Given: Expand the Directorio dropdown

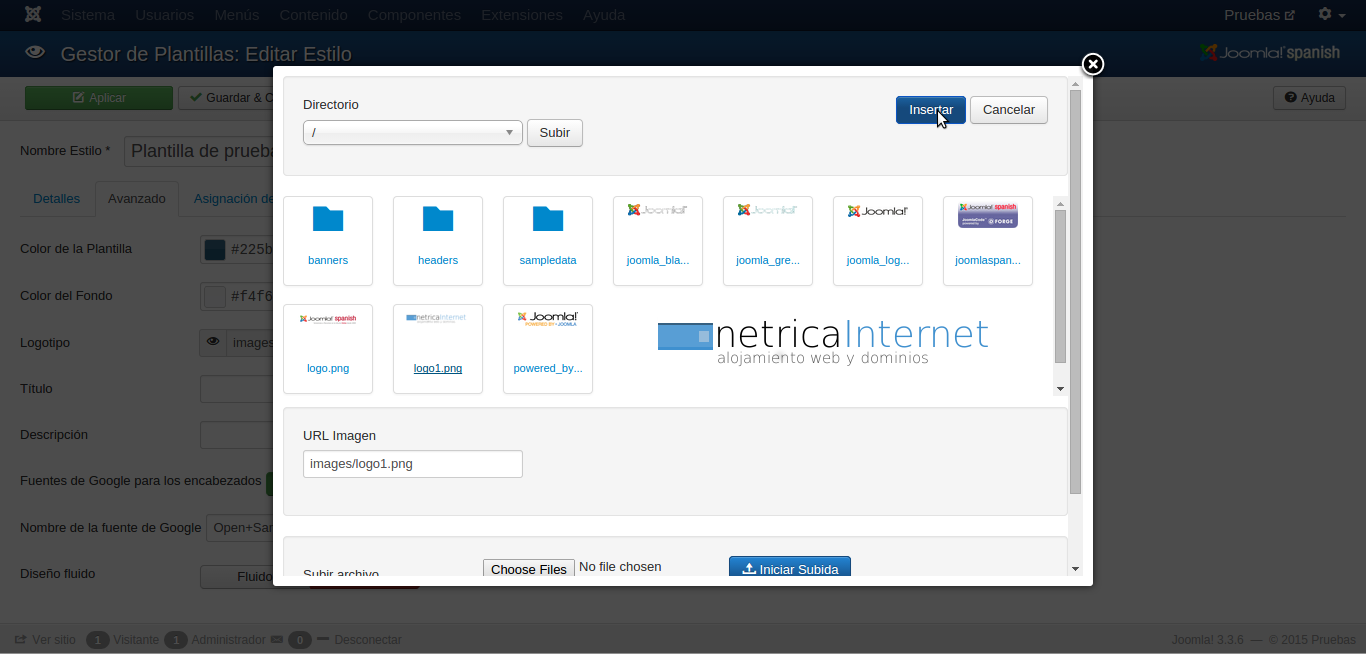Looking at the screenshot, I should 412,133.
